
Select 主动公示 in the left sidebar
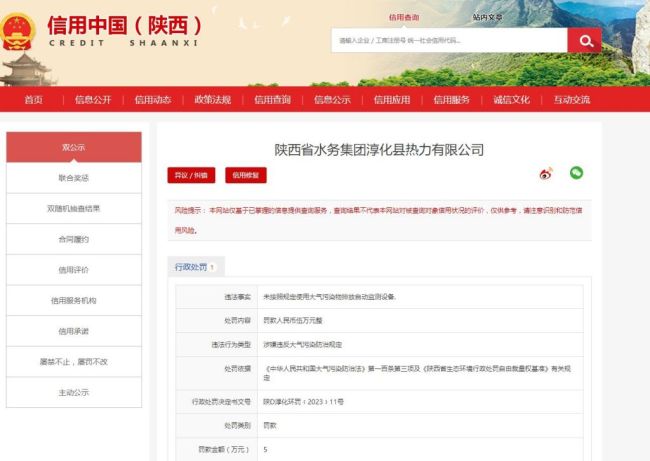coord(74,393)
